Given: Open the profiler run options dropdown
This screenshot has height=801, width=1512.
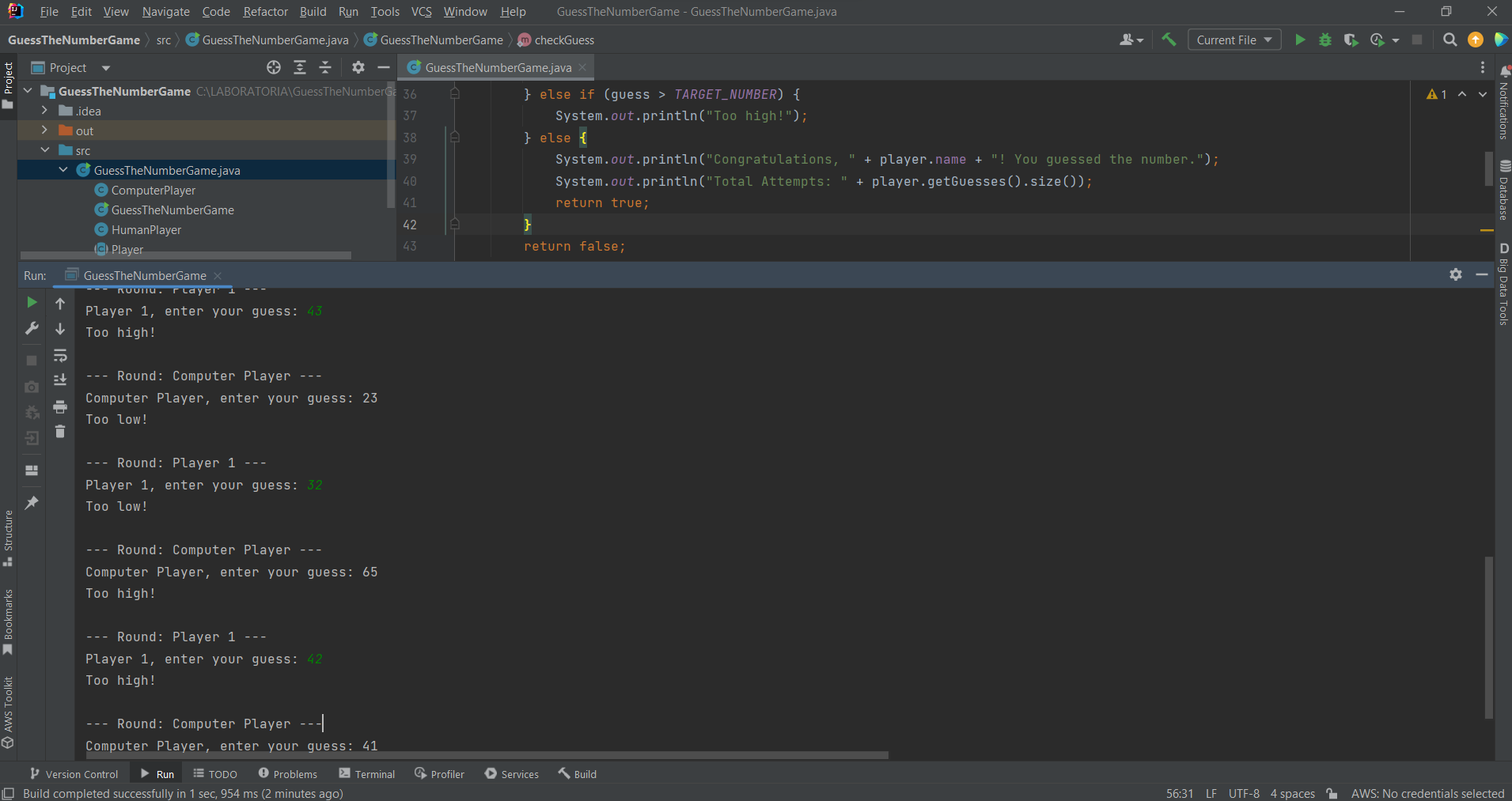Looking at the screenshot, I should [1396, 40].
